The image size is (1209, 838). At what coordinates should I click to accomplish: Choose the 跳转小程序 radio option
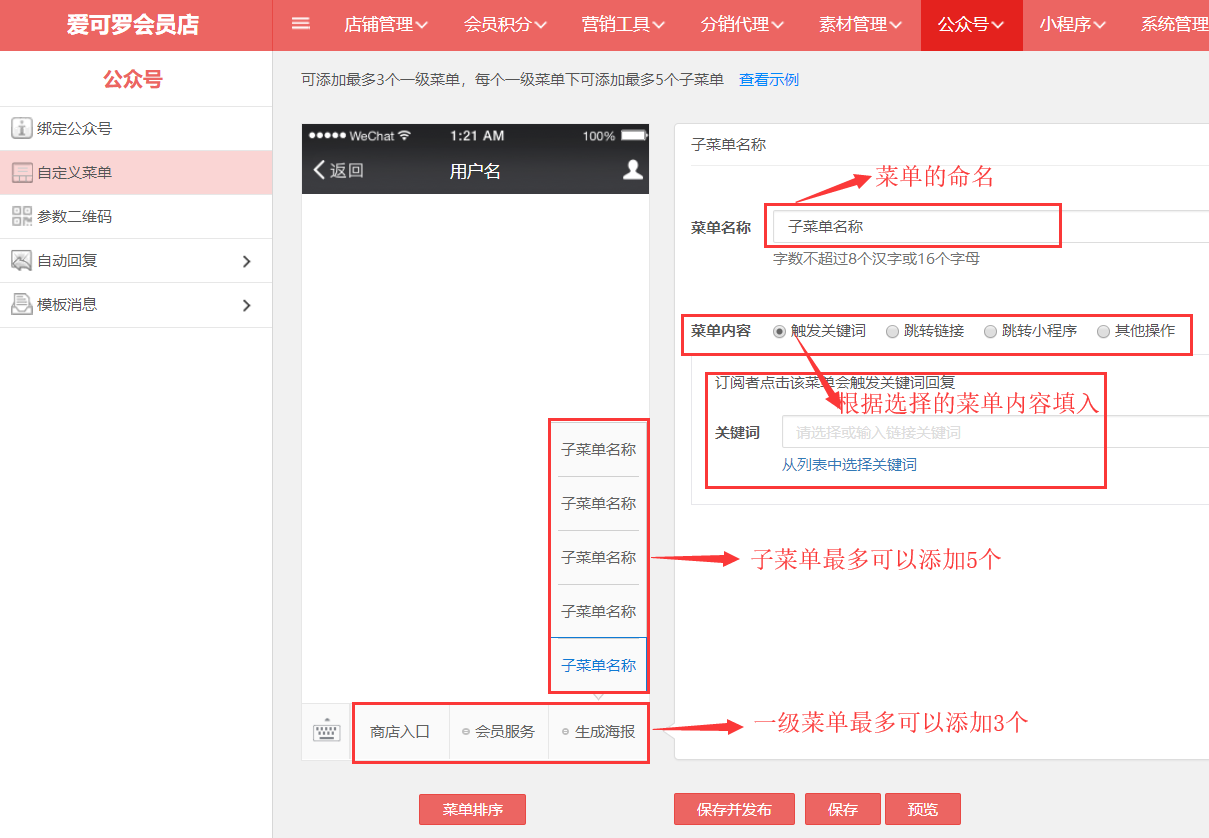pyautogui.click(x=990, y=331)
